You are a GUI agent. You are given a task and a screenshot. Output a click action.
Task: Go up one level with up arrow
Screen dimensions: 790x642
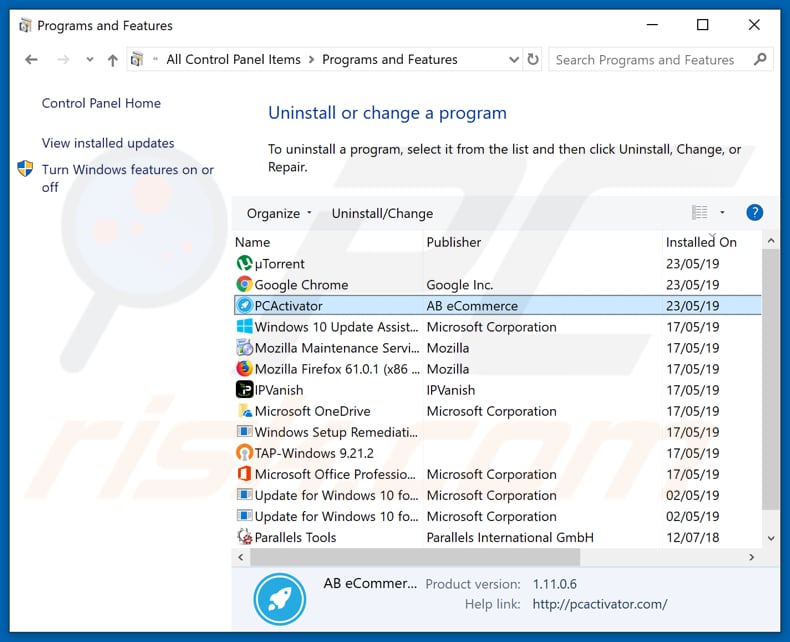coord(112,60)
